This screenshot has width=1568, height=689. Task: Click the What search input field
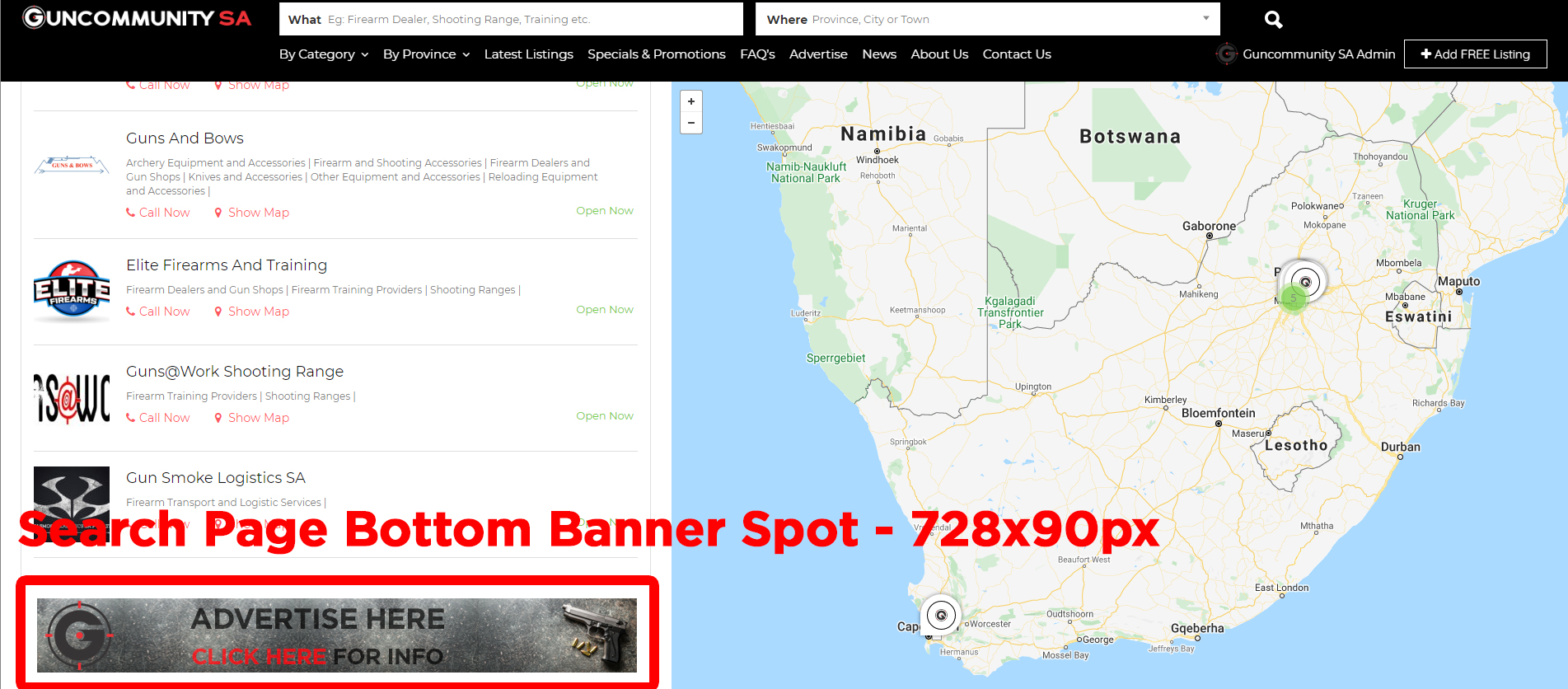[511, 19]
